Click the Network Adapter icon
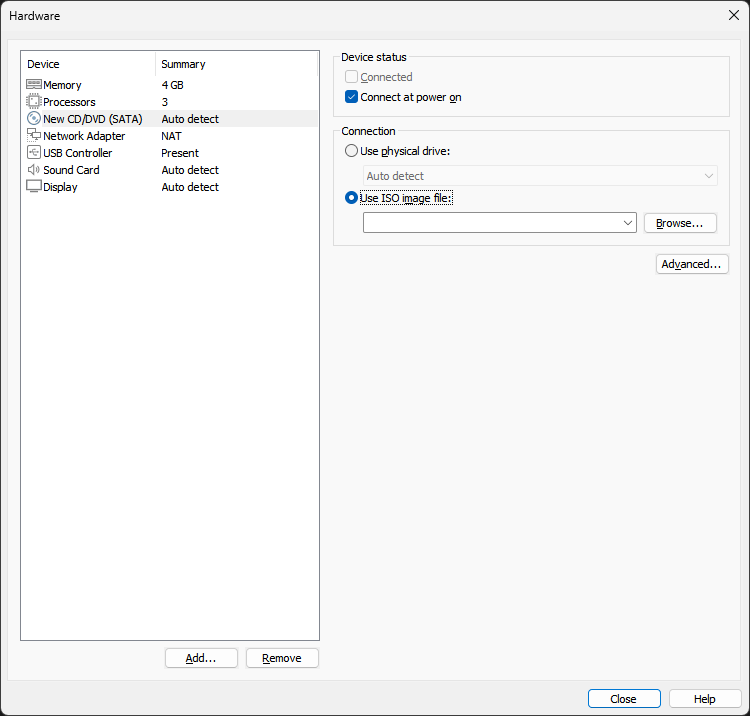Screen dimensions: 750x716 34,136
